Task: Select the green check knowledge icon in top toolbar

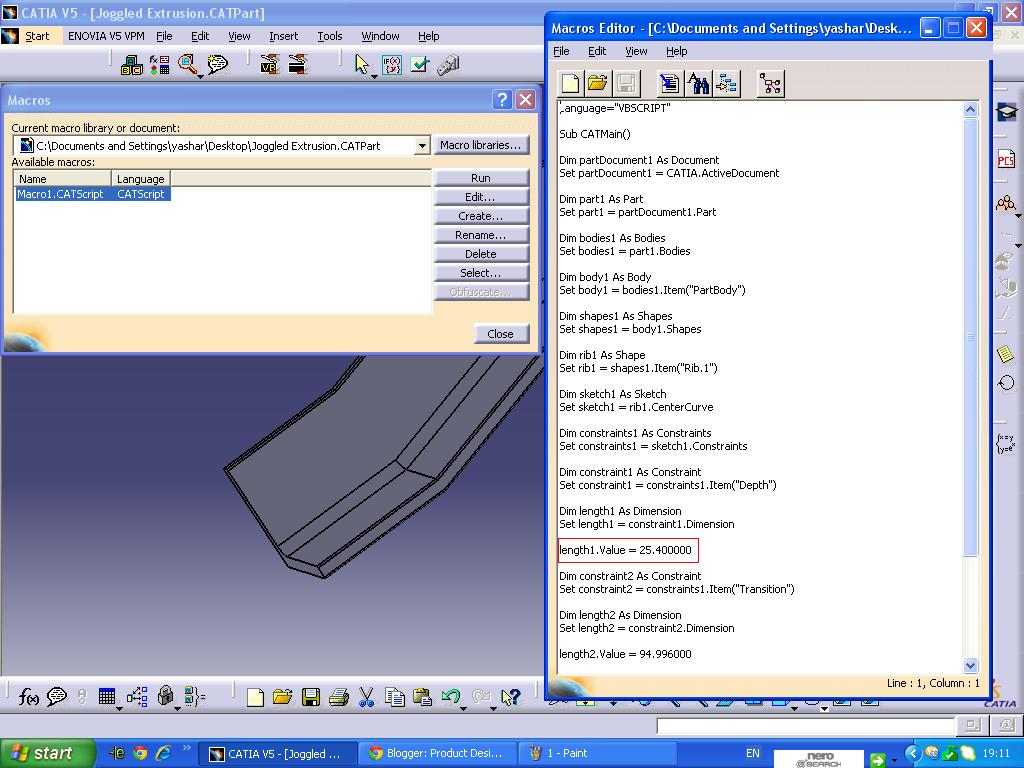Action: point(418,63)
